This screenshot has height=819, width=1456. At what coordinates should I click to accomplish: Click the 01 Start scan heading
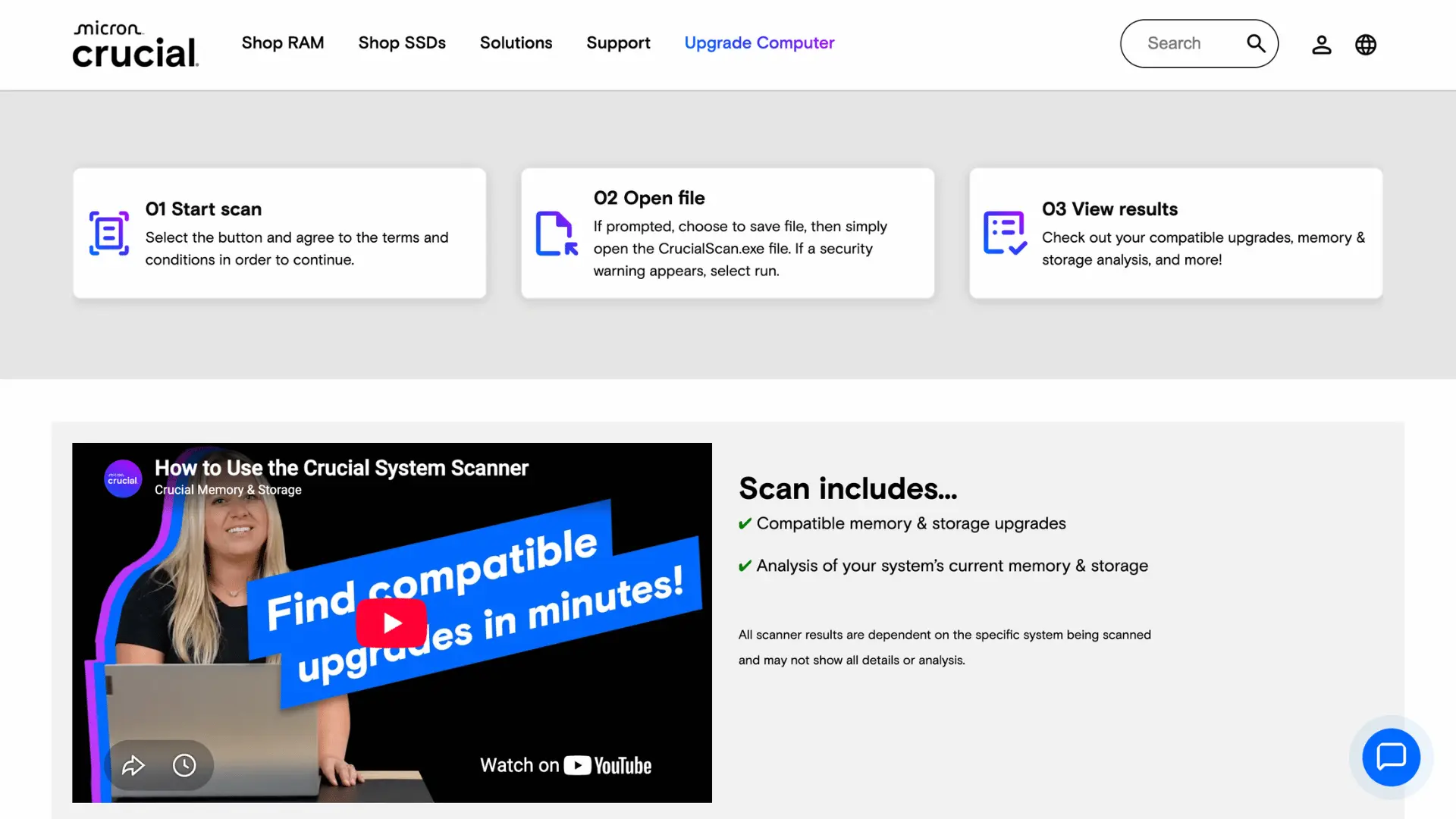[x=203, y=209]
